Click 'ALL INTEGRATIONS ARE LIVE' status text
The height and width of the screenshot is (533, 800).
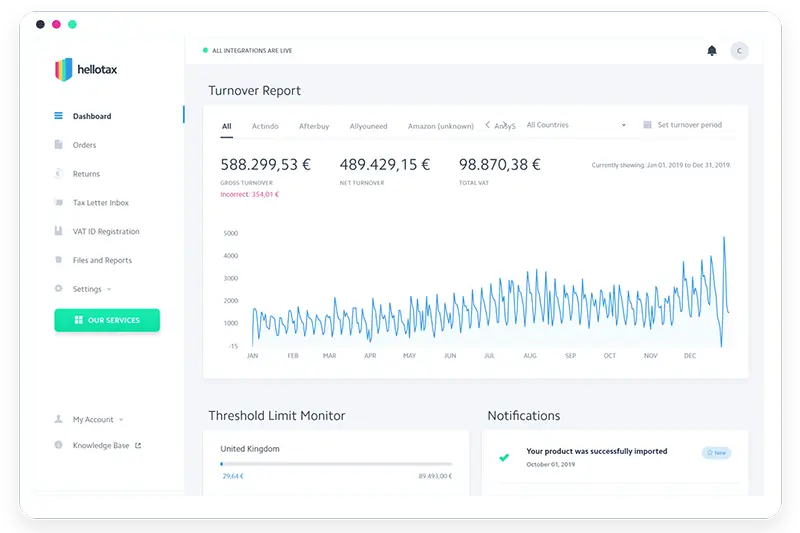click(252, 50)
